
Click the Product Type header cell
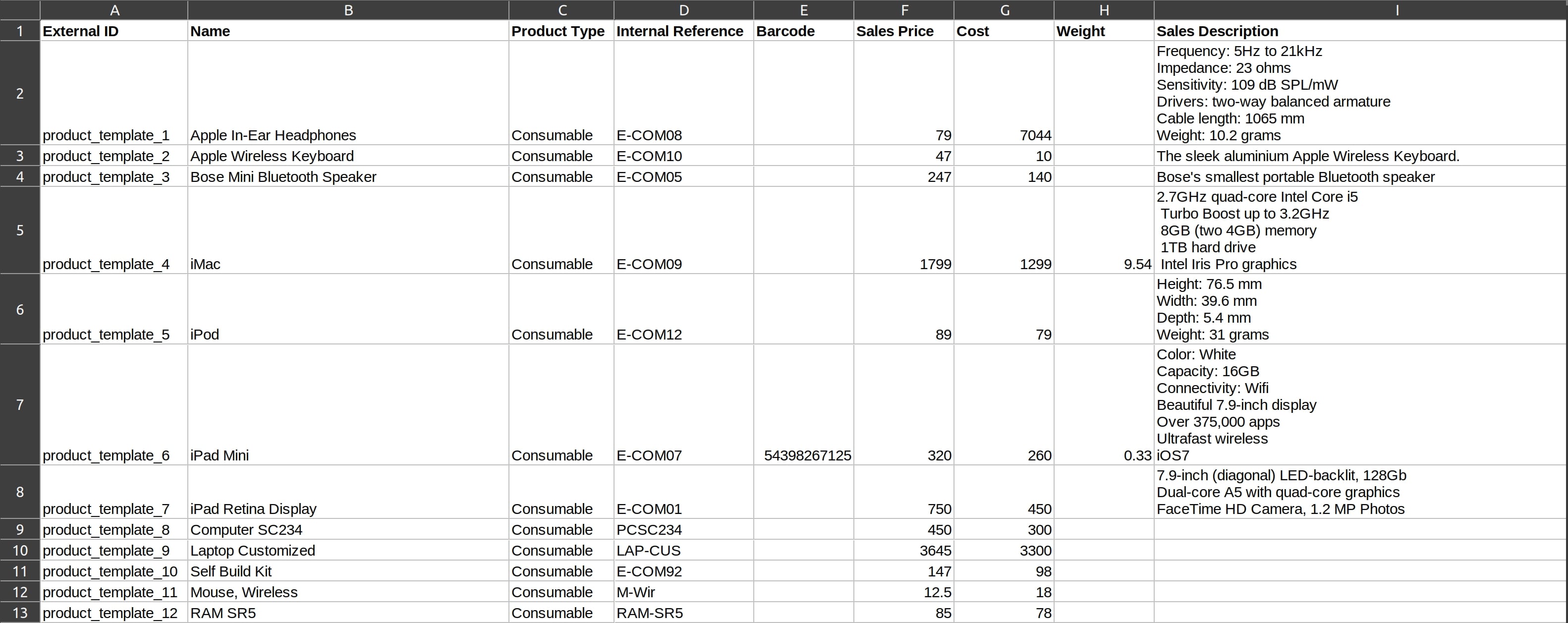pos(561,31)
